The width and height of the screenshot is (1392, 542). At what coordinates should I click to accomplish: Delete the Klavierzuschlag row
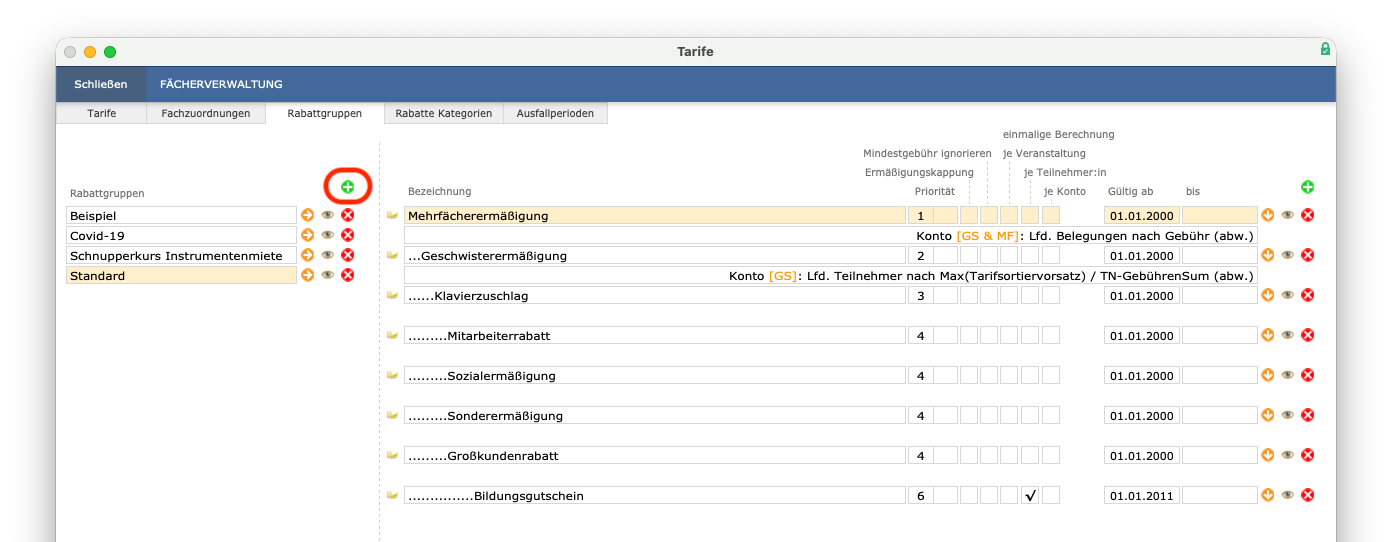[x=1307, y=295]
